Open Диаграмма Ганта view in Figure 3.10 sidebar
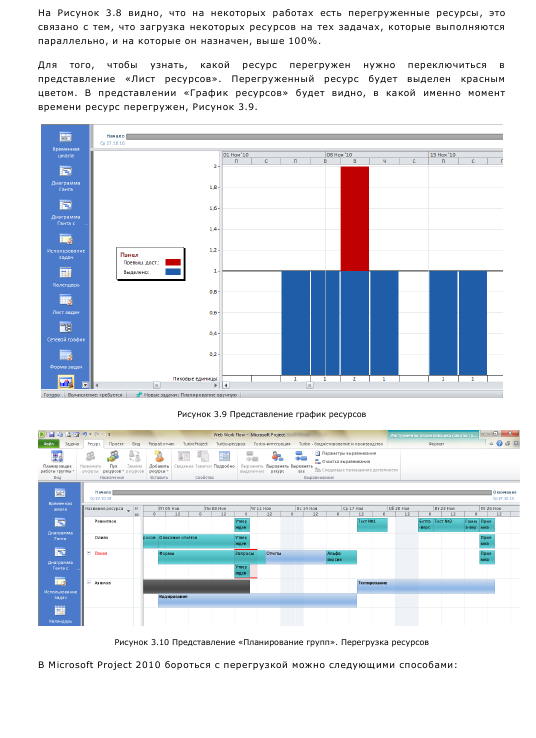The width and height of the screenshot is (536, 738). pos(60,529)
